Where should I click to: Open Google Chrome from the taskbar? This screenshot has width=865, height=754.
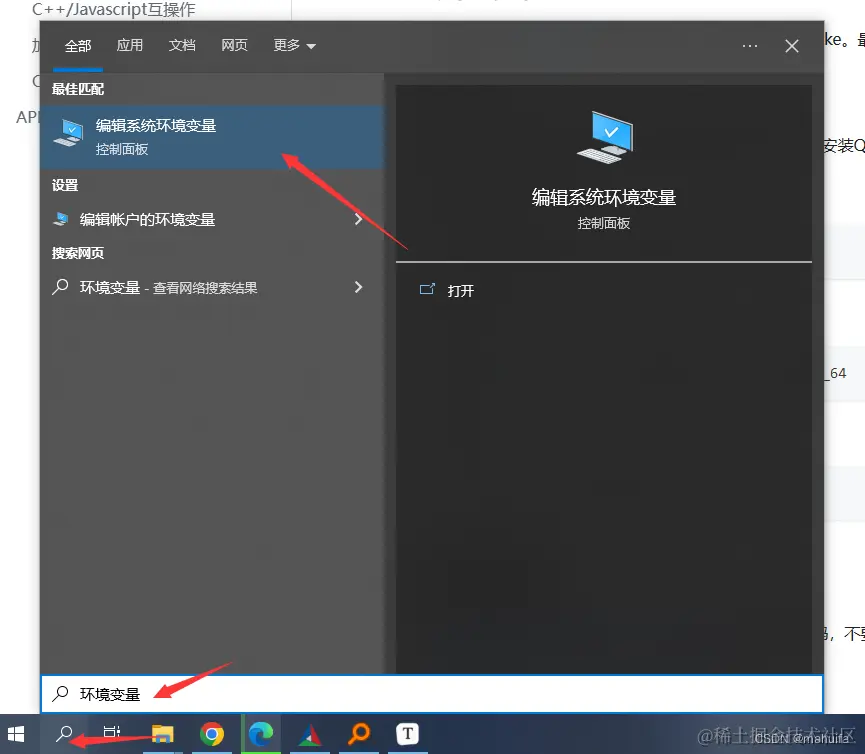click(x=212, y=733)
